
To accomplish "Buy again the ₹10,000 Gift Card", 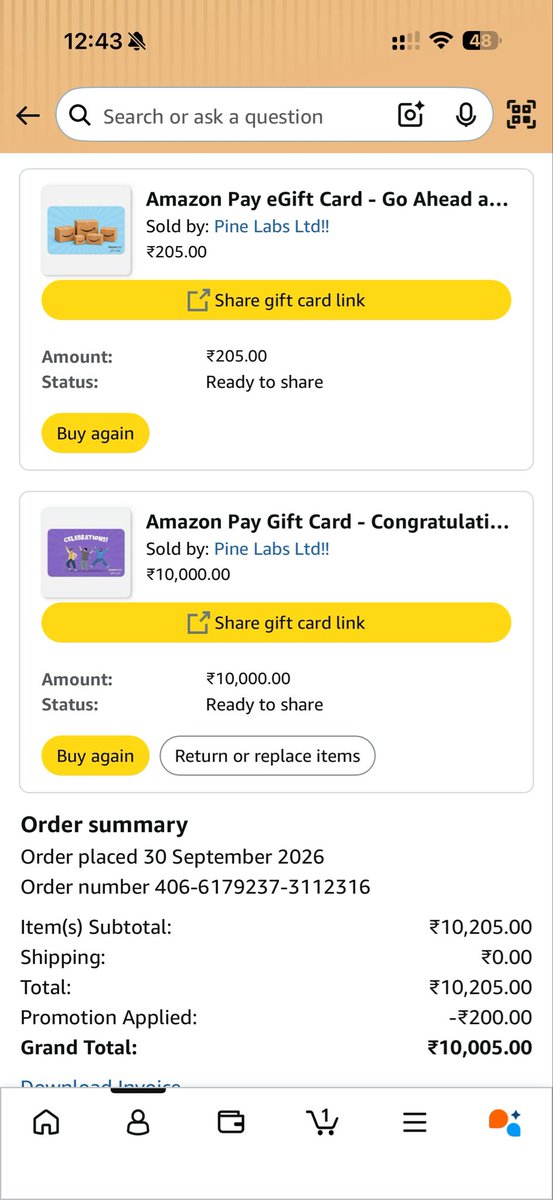I will click(95, 756).
